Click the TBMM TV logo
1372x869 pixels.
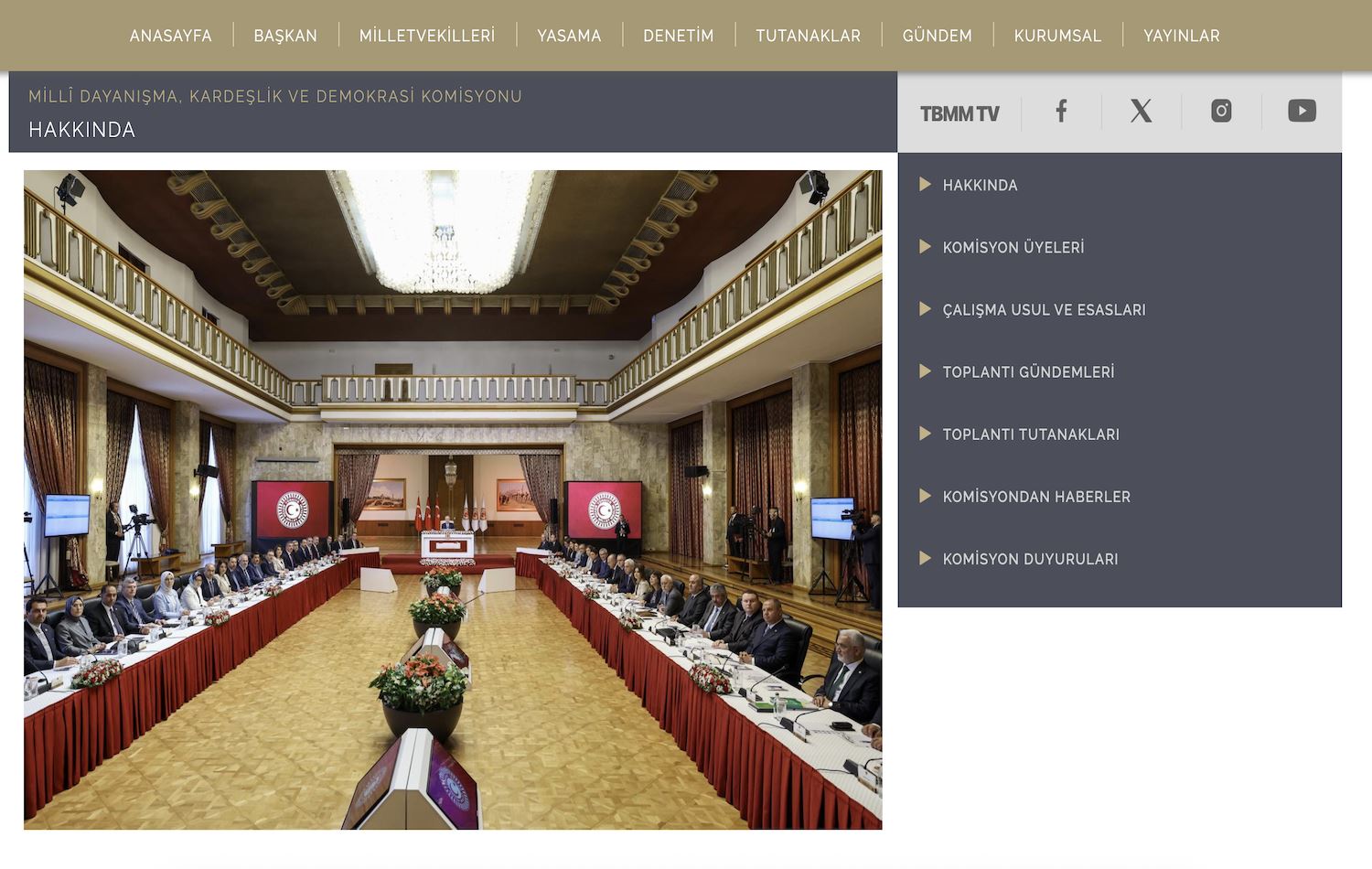click(x=959, y=113)
